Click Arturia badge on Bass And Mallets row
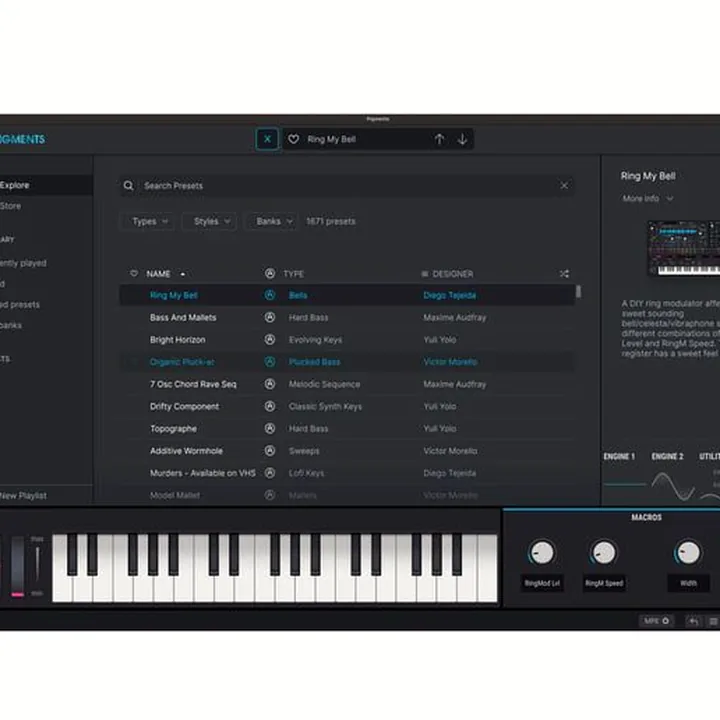 (x=270, y=317)
